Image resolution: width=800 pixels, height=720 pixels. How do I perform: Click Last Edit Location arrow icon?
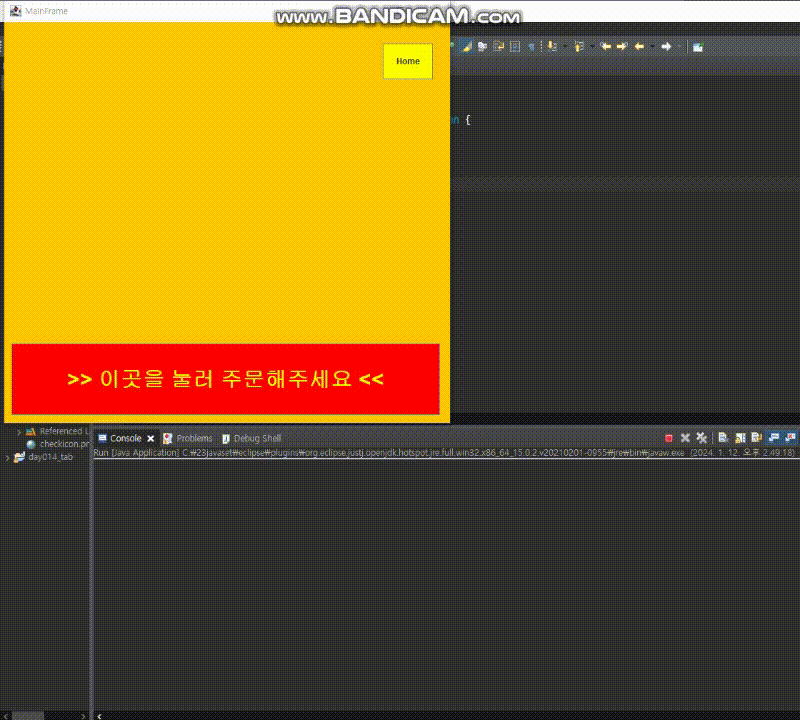click(606, 46)
